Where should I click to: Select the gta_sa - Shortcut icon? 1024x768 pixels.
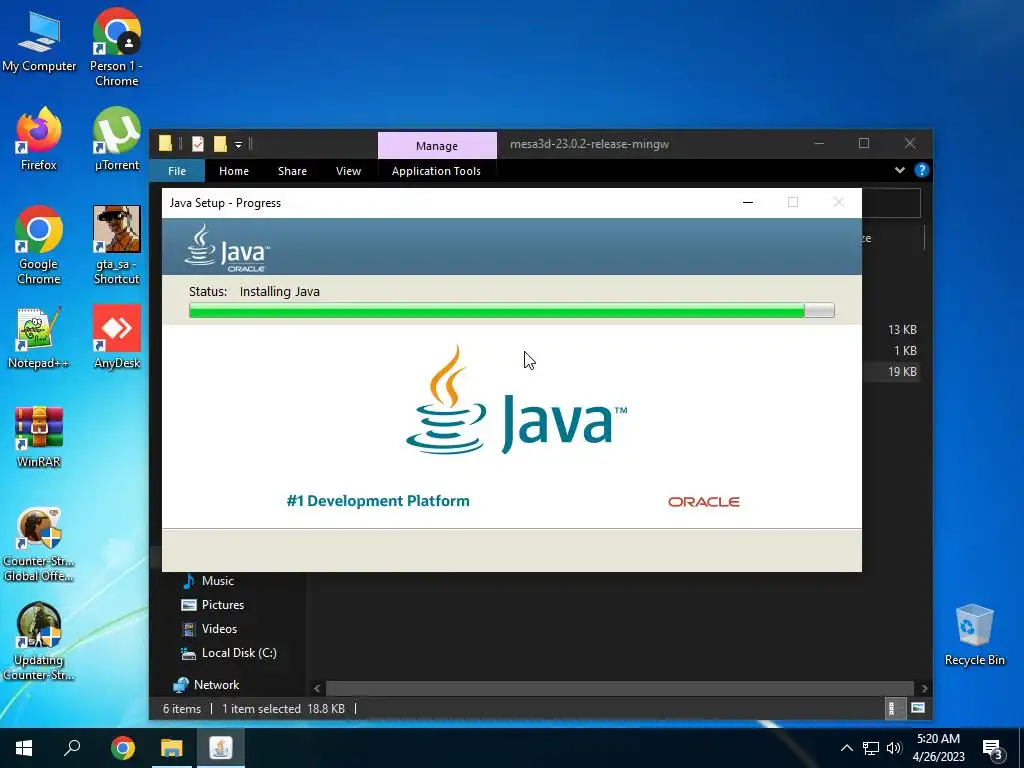coord(117,245)
